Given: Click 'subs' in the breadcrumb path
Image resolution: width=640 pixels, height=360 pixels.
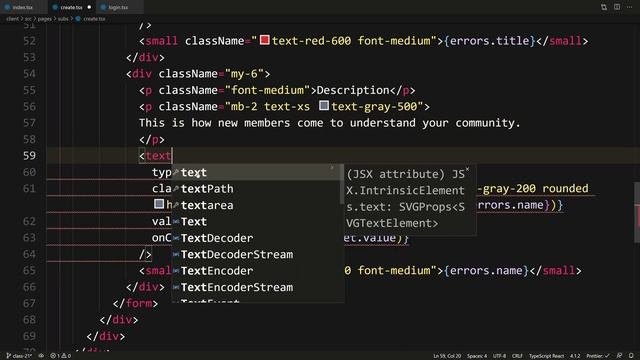Looking at the screenshot, I should point(63,19).
